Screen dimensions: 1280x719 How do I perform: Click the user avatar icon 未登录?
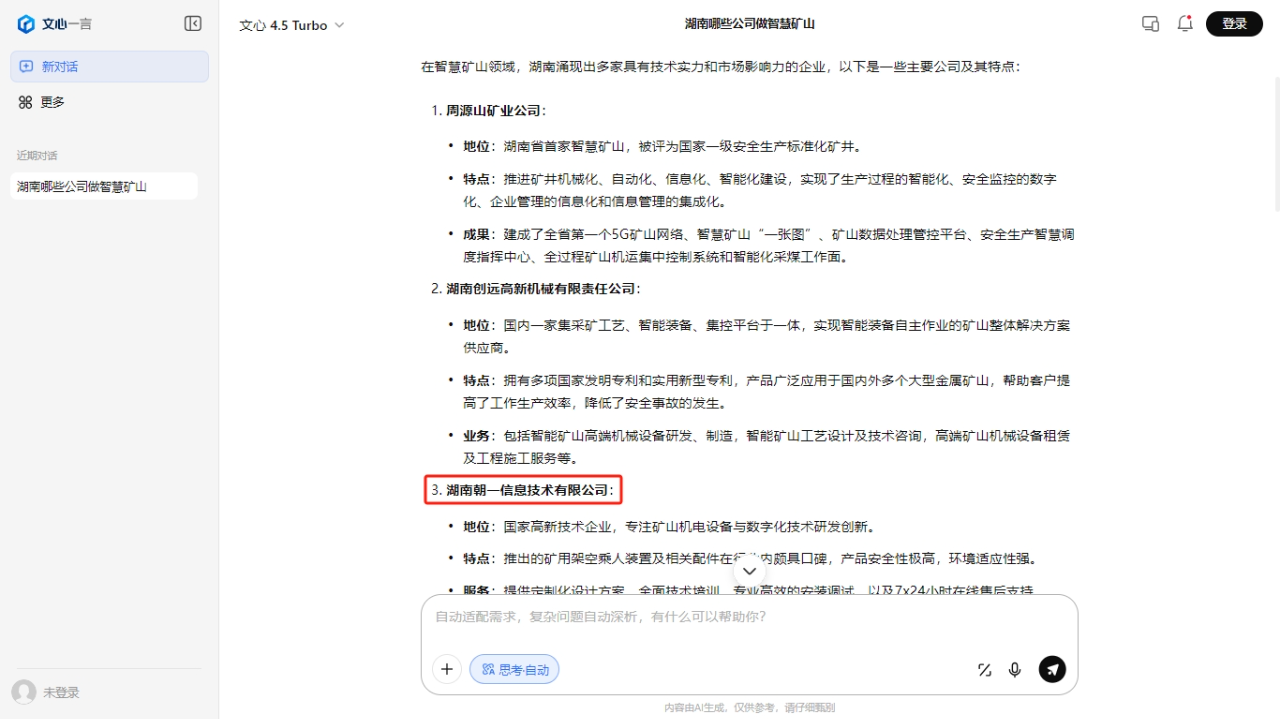click(x=24, y=692)
